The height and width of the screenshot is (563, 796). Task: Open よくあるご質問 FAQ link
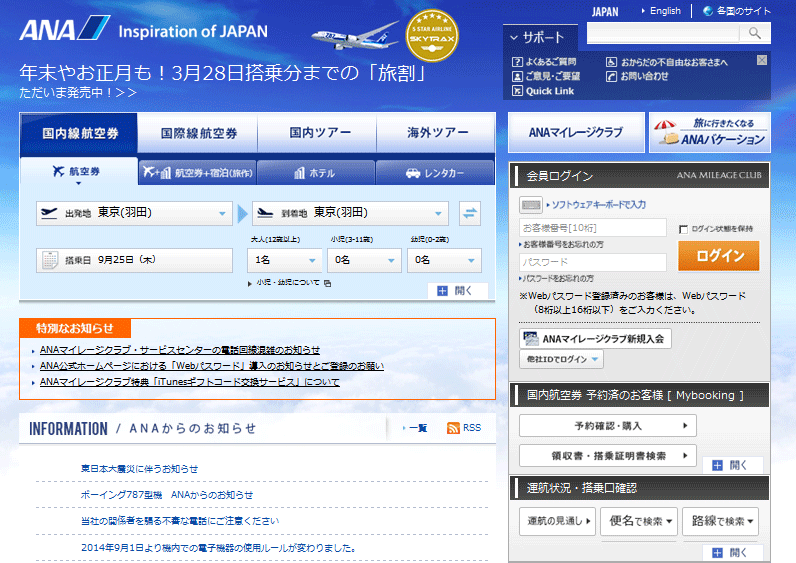(x=544, y=62)
